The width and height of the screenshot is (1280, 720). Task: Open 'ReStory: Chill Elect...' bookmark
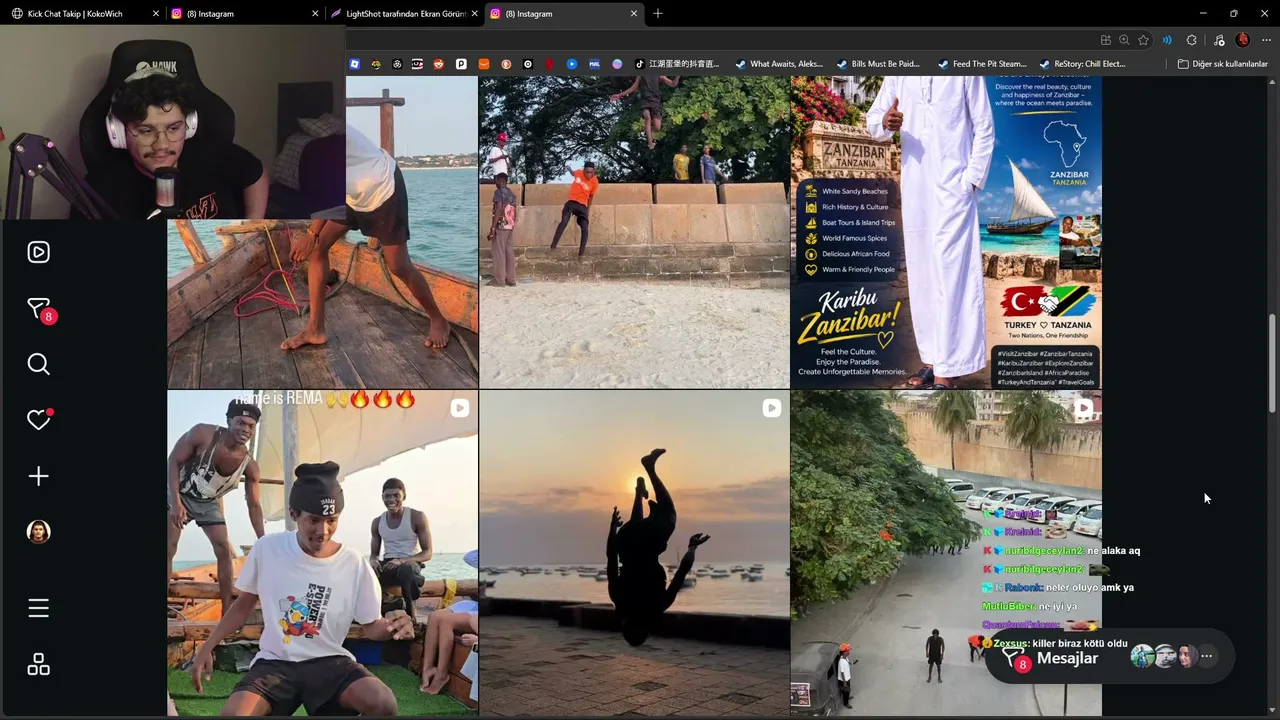[1082, 64]
